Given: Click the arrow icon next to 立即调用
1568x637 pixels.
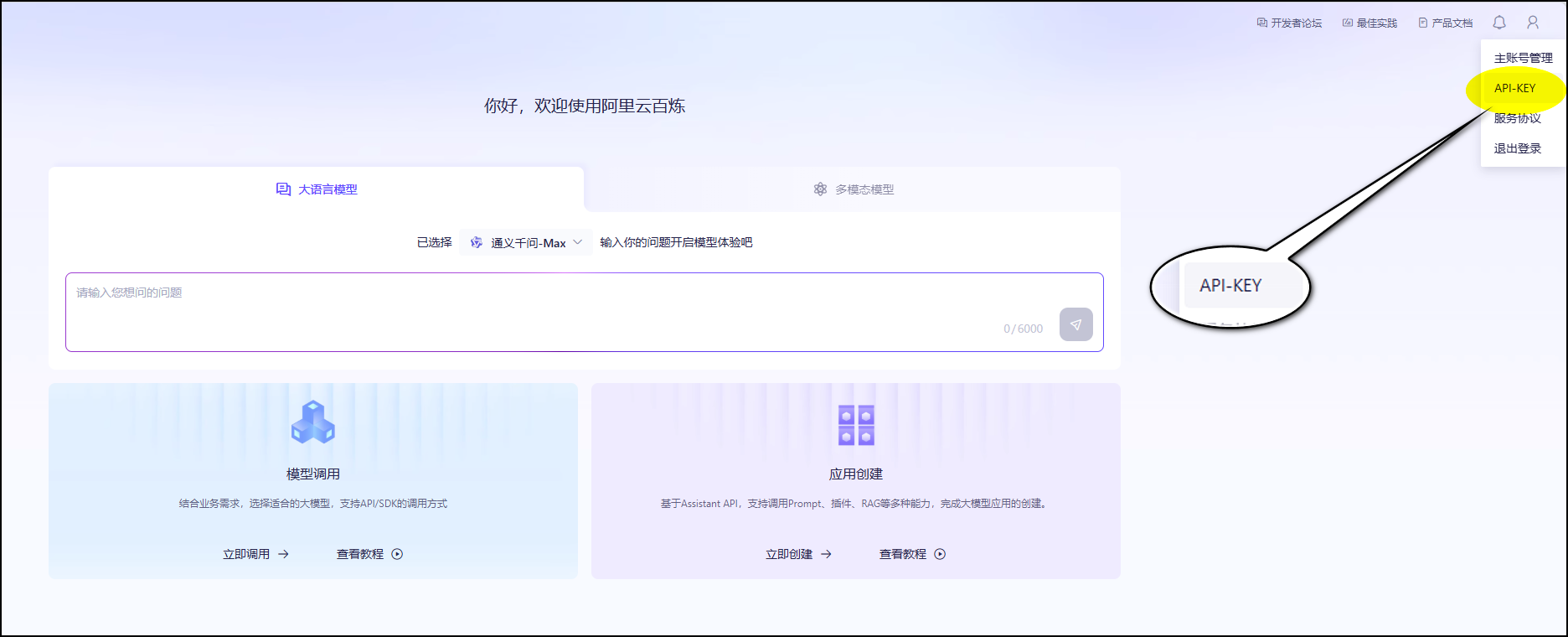Looking at the screenshot, I should click(283, 554).
